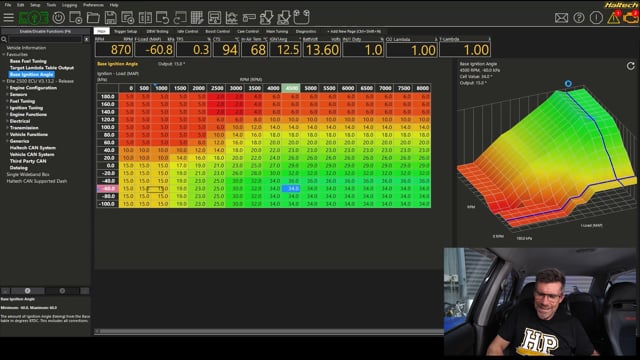The width and height of the screenshot is (640, 360).
Task: Click the graph trace toolbar icon
Action: click(231, 18)
